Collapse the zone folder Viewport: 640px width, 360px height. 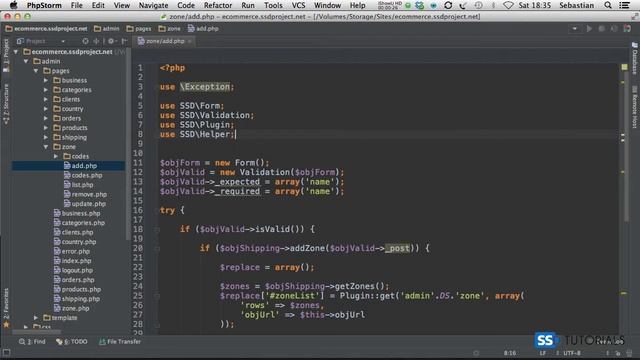coord(46,147)
